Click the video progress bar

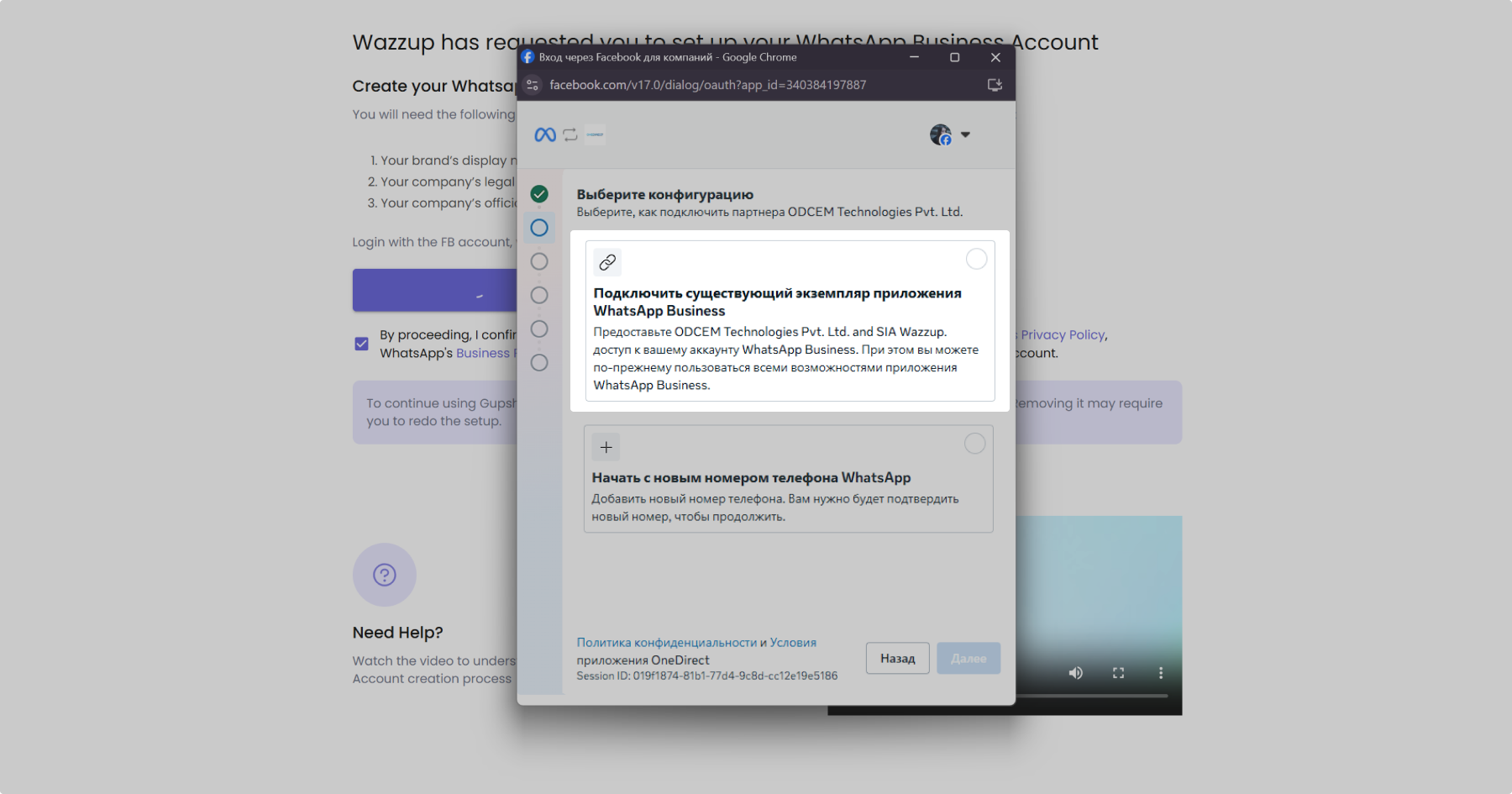point(1092,696)
